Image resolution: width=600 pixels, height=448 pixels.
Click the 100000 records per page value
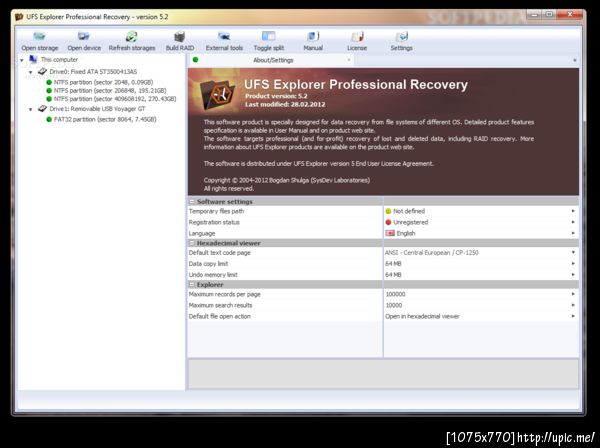395,294
